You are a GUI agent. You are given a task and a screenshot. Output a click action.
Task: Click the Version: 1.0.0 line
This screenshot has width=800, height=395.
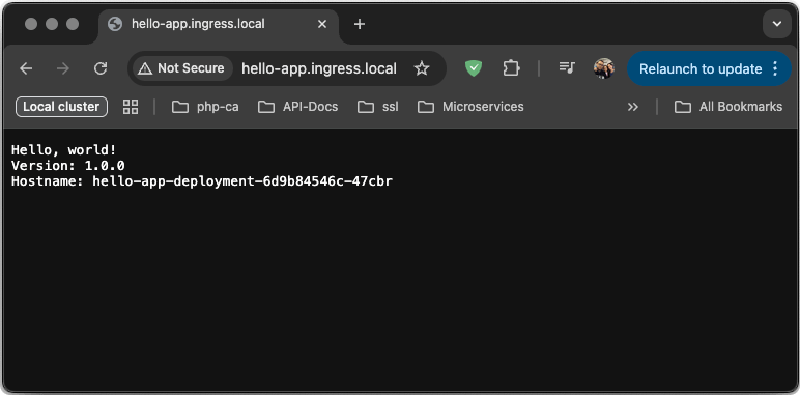point(68,166)
